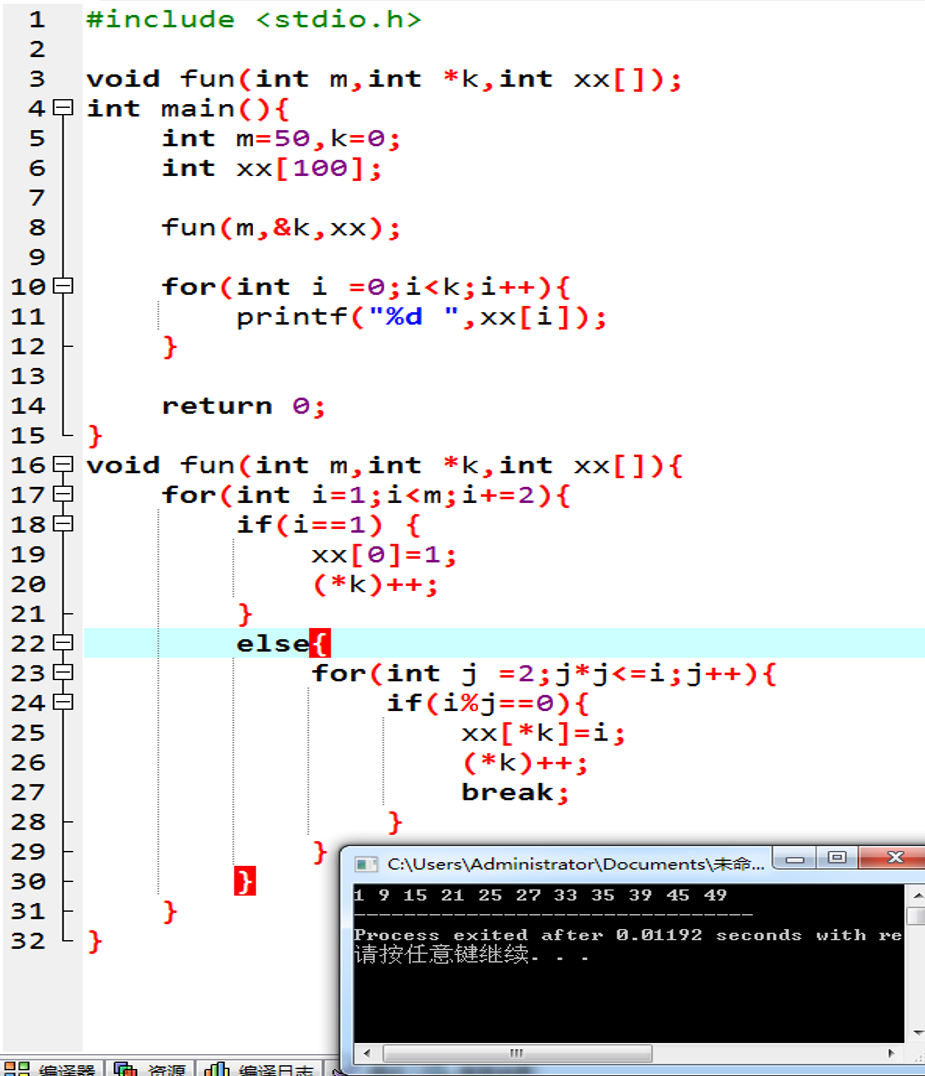The image size is (925, 1076).
Task: Click "return 0;" on line 14
Action: point(243,406)
